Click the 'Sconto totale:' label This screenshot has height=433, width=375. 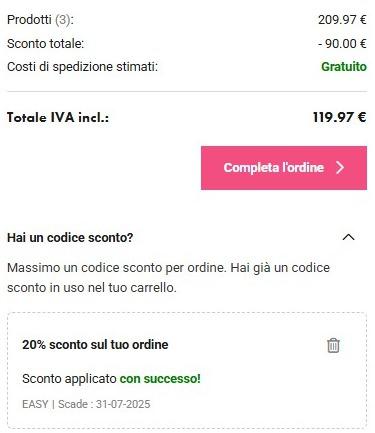click(x=45, y=44)
